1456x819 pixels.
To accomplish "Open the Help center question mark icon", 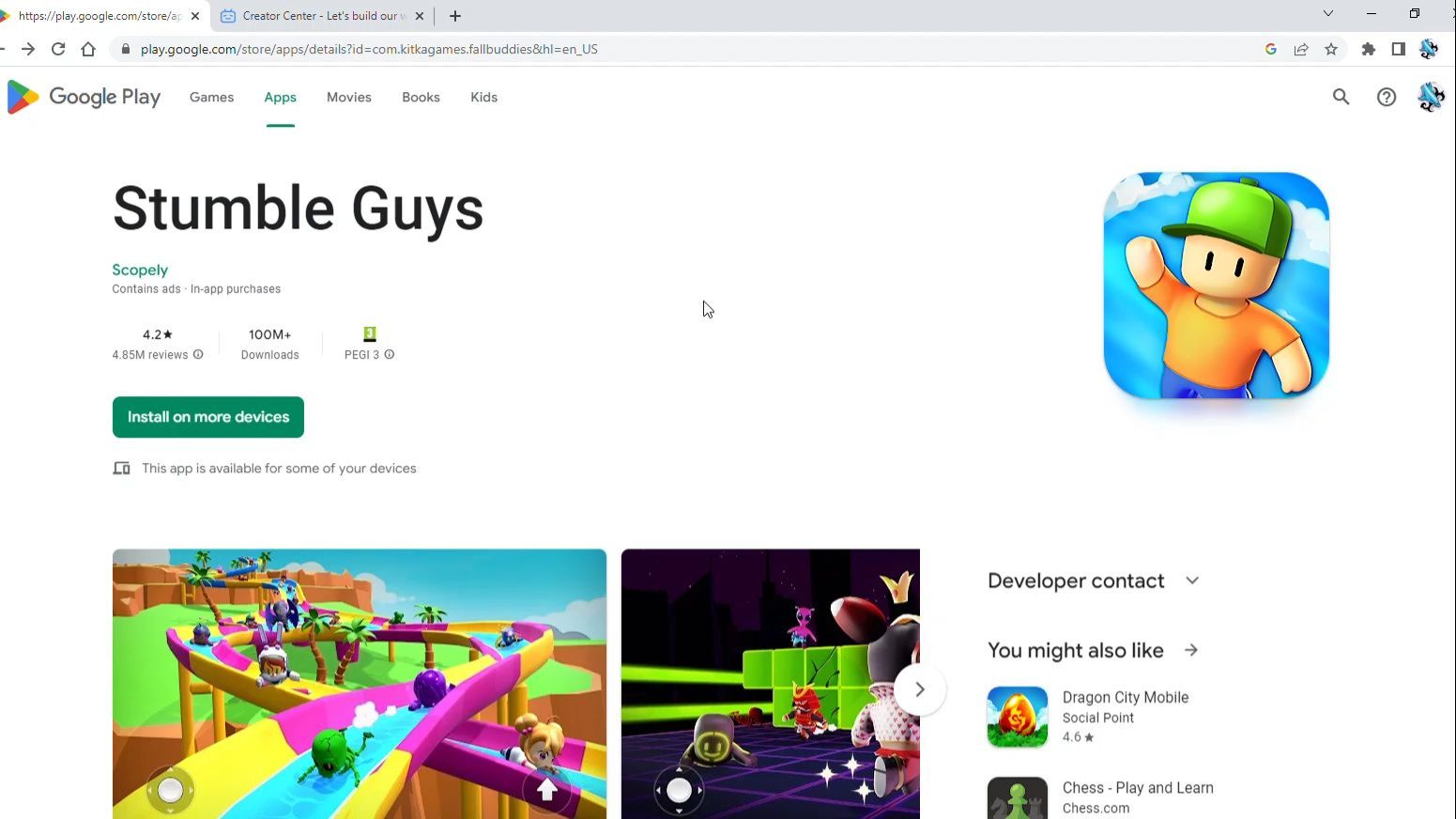I will pos(1386,97).
